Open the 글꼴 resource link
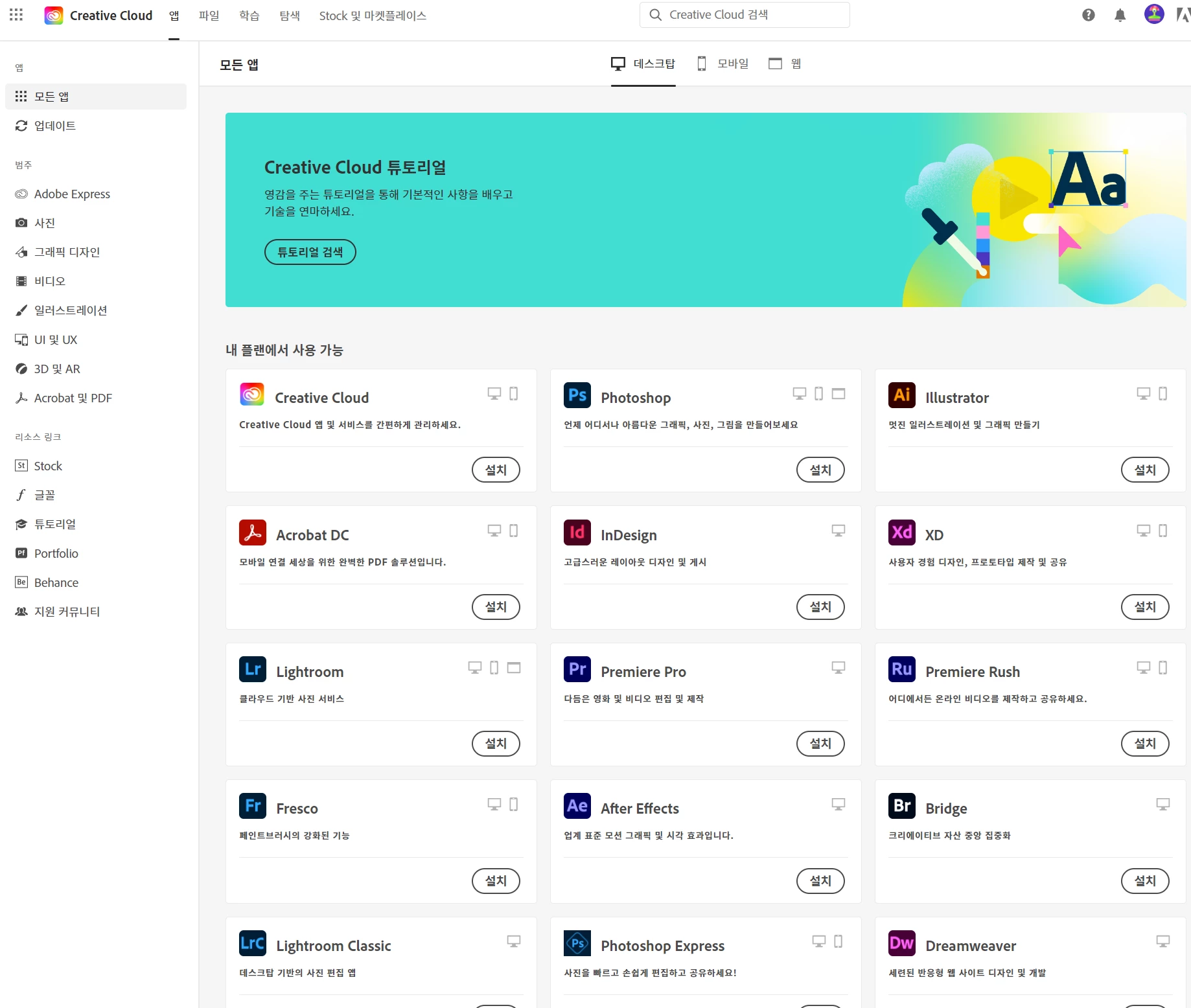Image resolution: width=1191 pixels, height=1008 pixels. [96, 495]
